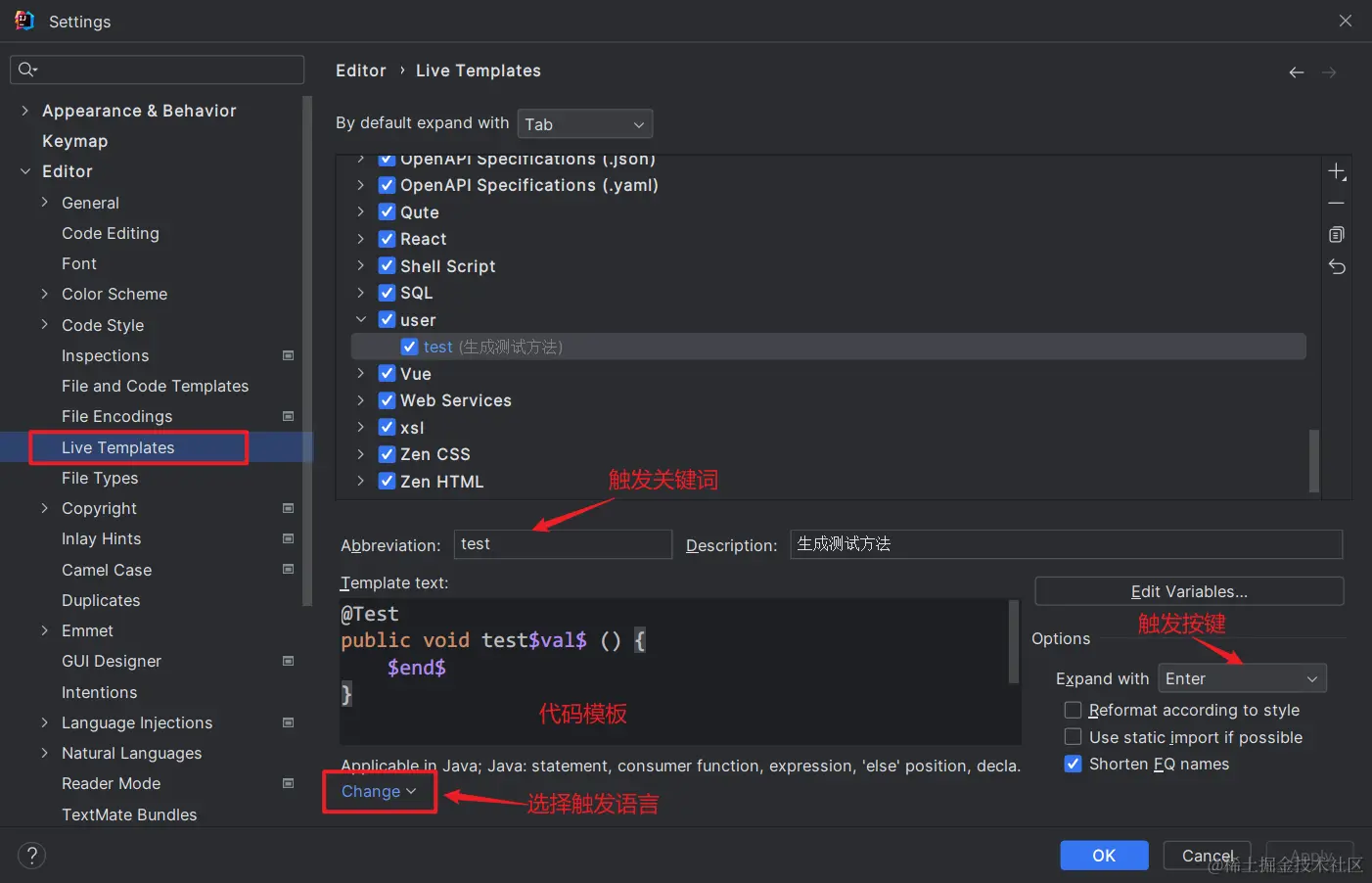
Task: Expand the Color Scheme settings node
Action: 45,294
